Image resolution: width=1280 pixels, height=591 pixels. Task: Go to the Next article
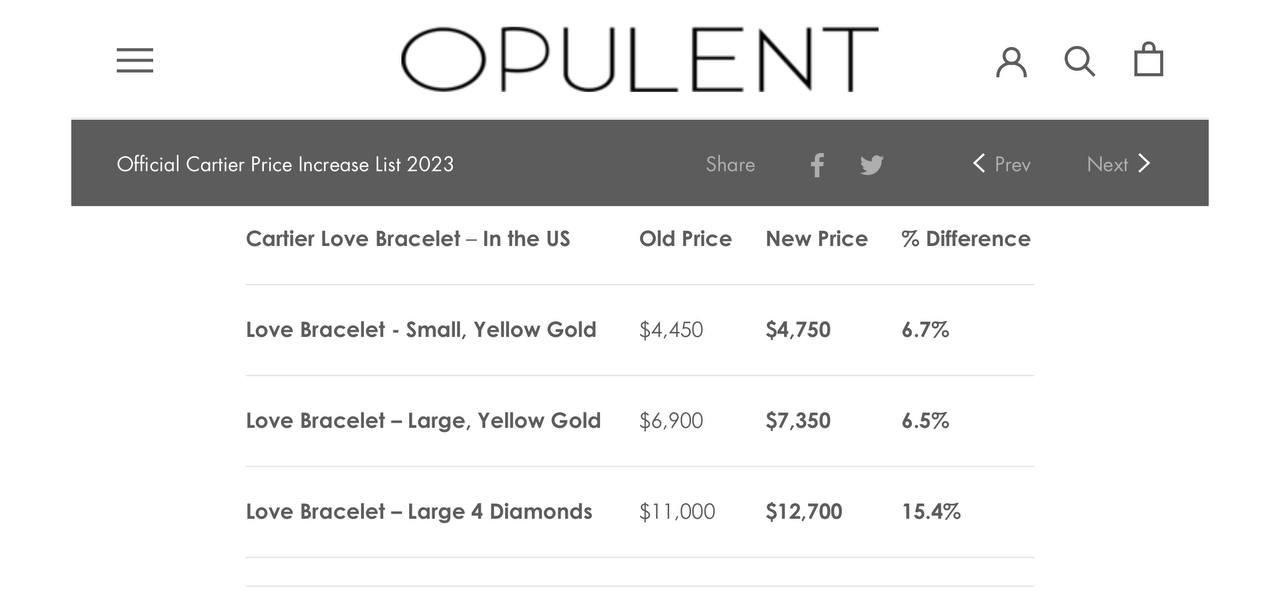[1118, 164]
